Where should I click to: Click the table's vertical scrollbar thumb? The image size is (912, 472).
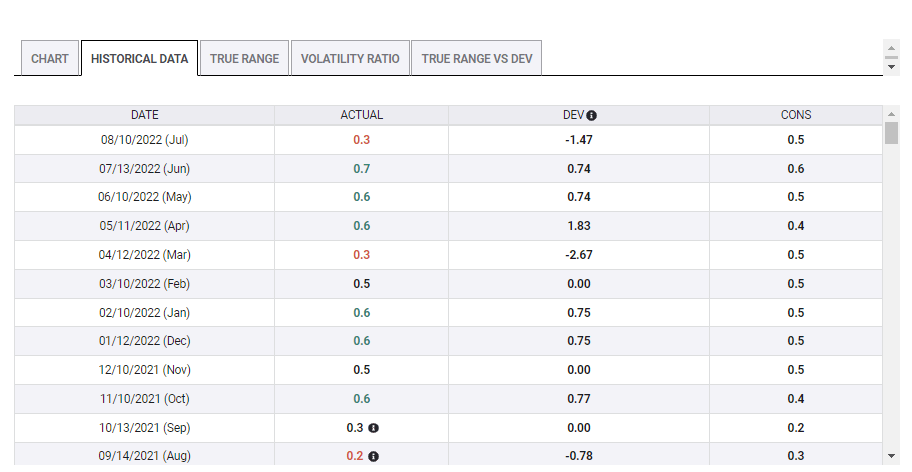point(891,133)
